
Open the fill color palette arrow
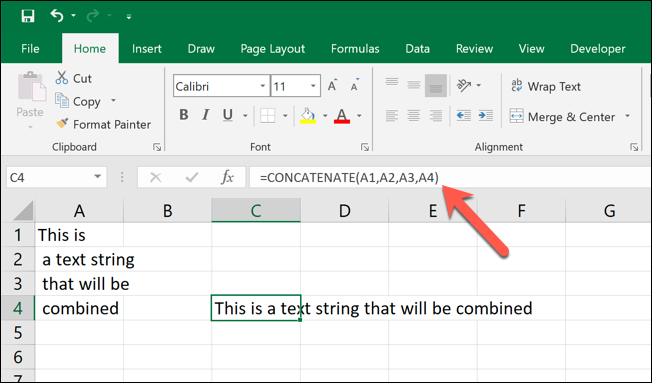(325, 115)
